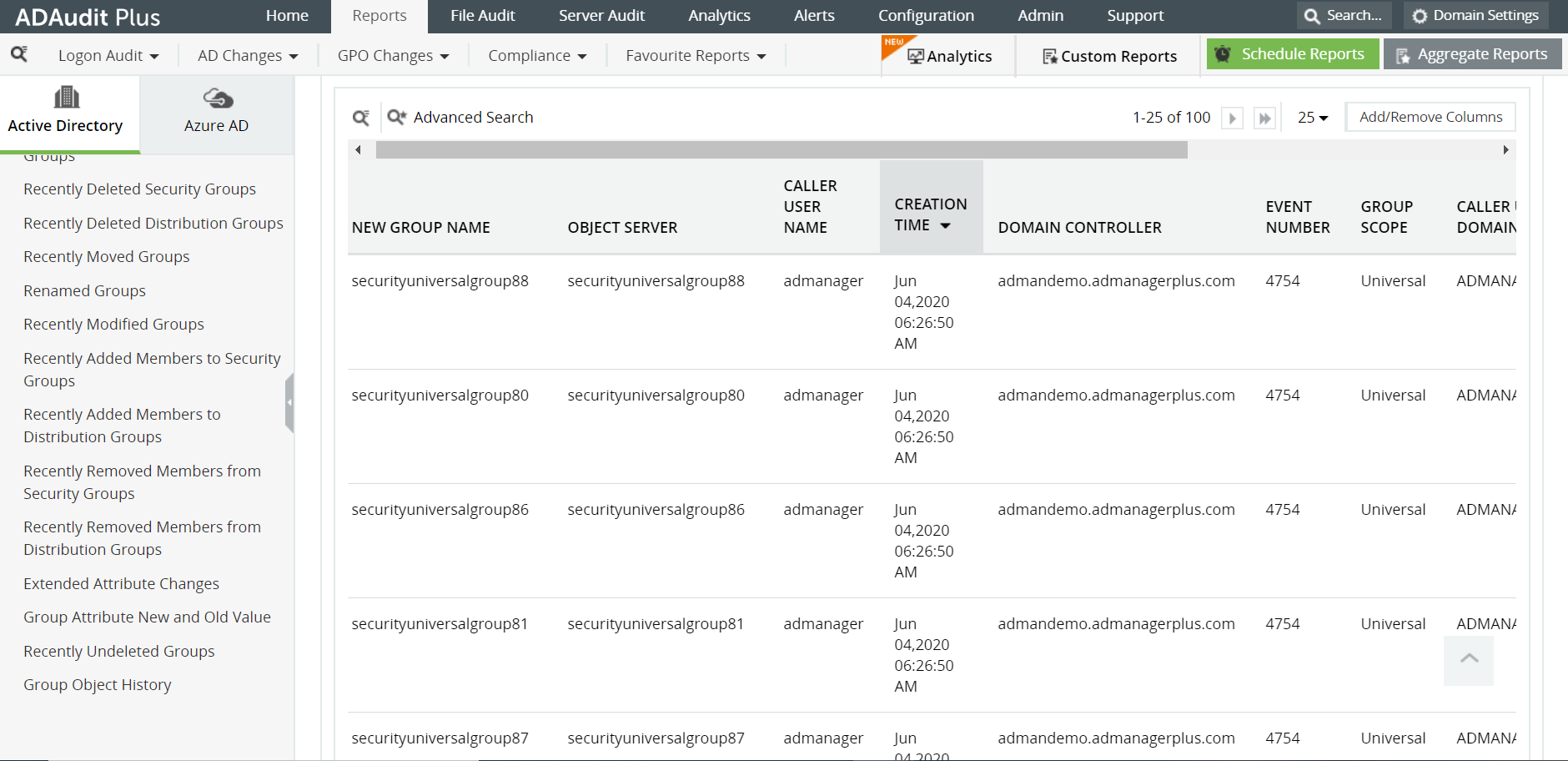Jump to last page of results
1568x761 pixels.
[1264, 118]
